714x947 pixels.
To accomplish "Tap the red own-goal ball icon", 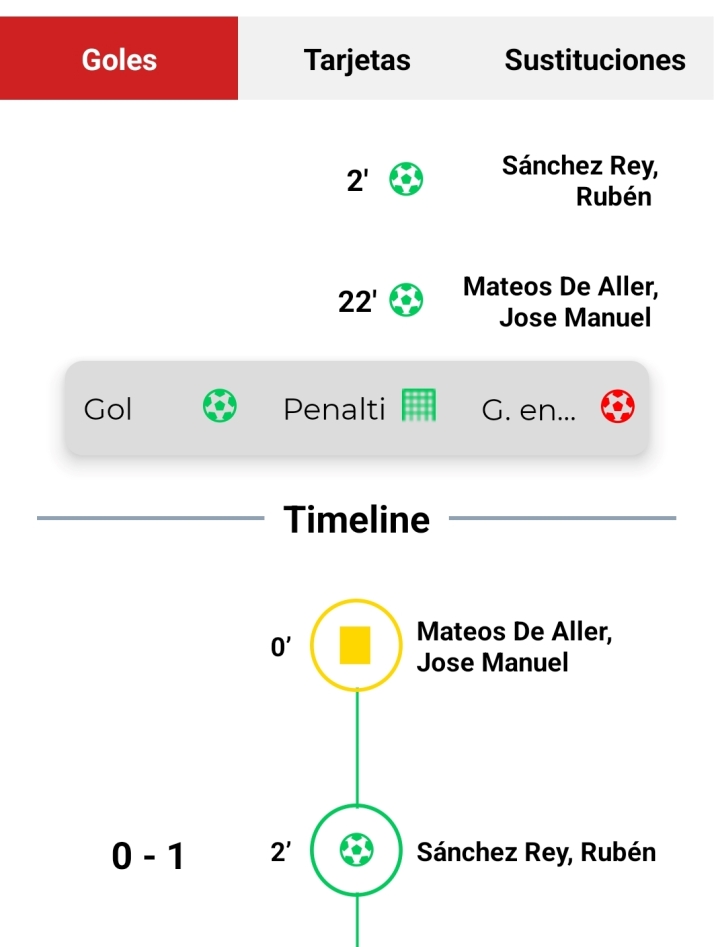I will coord(618,407).
